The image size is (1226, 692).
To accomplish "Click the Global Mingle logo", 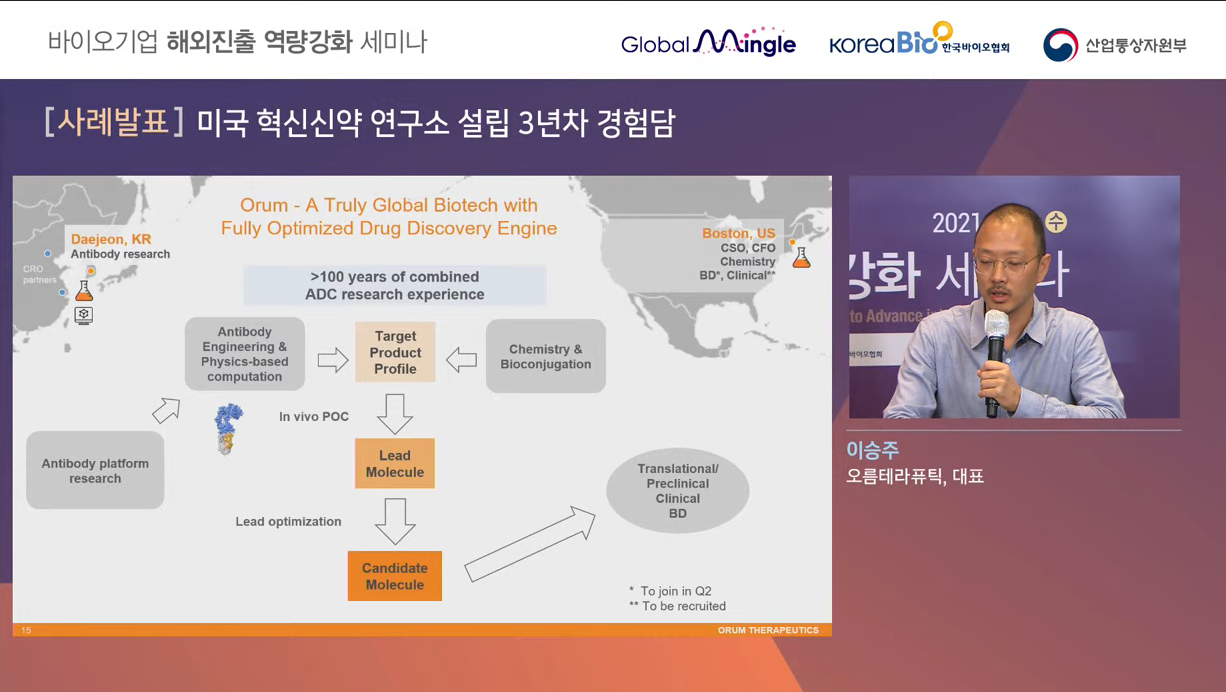I will coord(708,42).
